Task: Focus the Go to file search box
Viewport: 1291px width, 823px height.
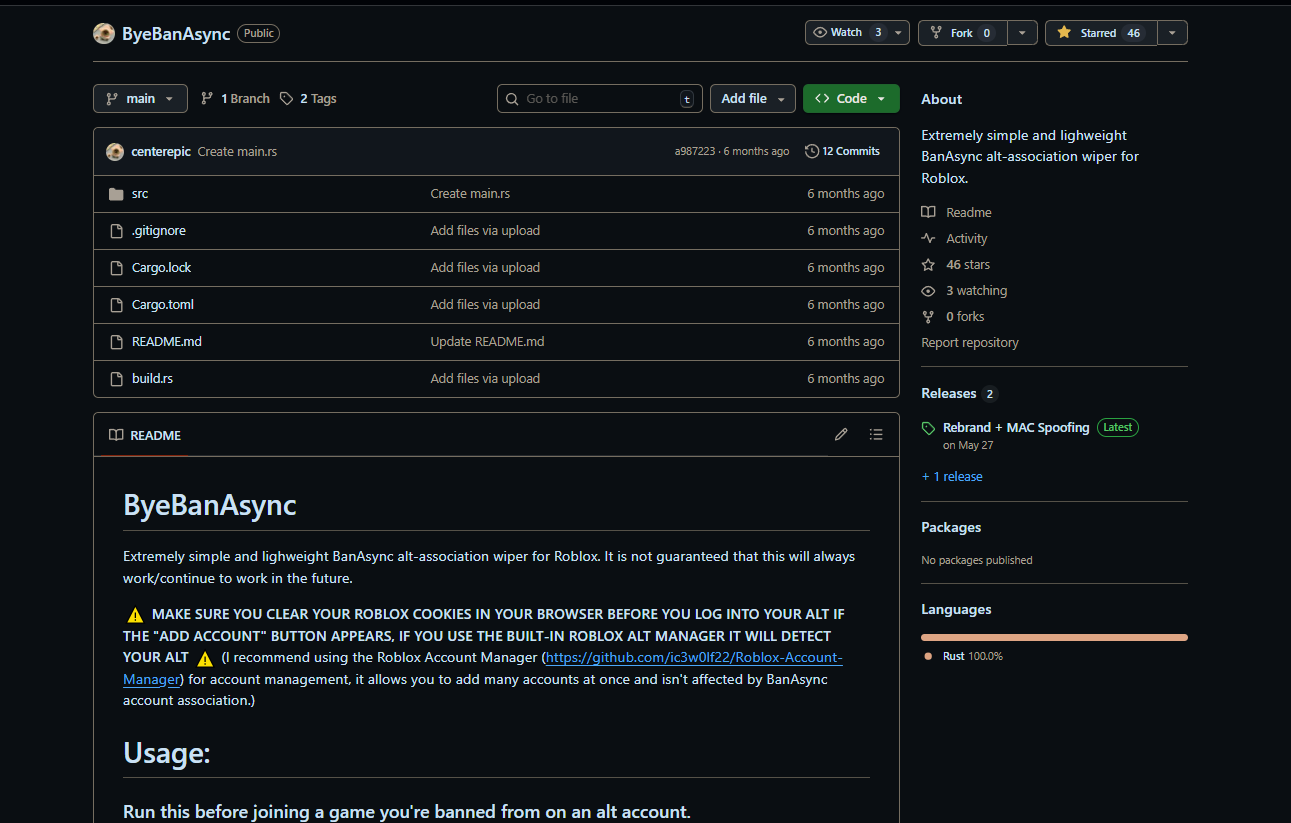Action: point(600,99)
